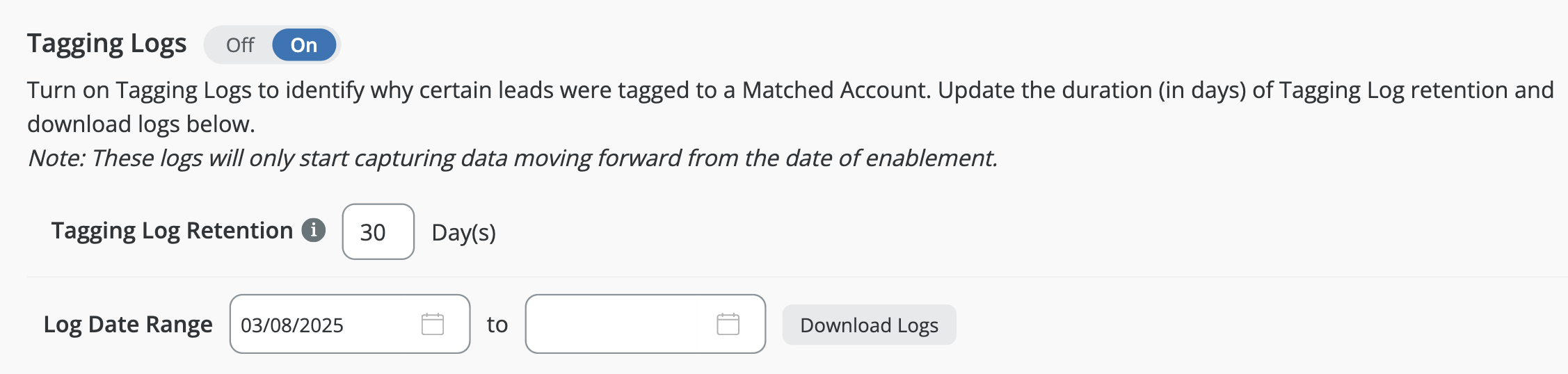The height and width of the screenshot is (374, 1568).
Task: Click the info icon beside Tagging Log Retention
Action: tap(313, 230)
